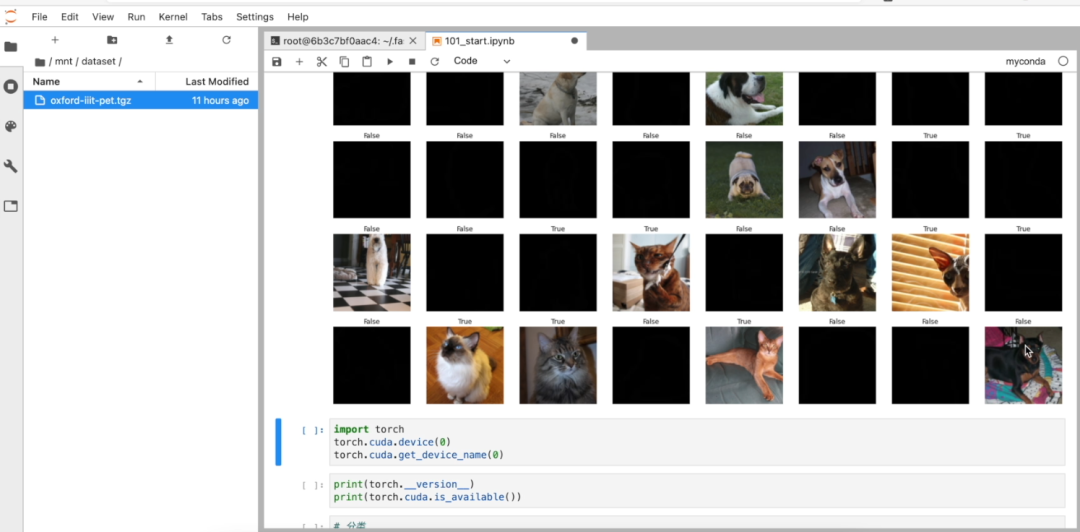Create a new folder in file browser

click(x=112, y=40)
